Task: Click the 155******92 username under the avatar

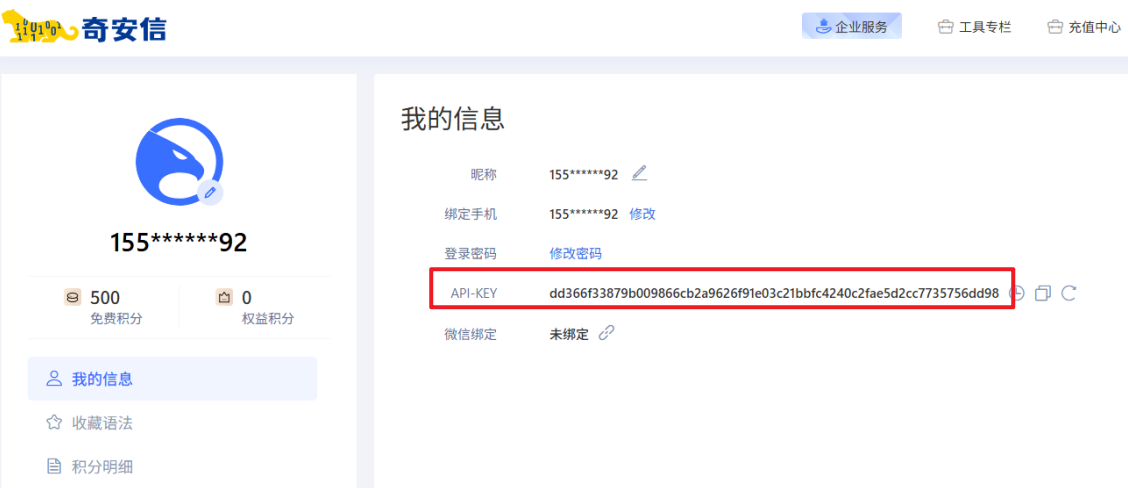Action: click(x=178, y=243)
